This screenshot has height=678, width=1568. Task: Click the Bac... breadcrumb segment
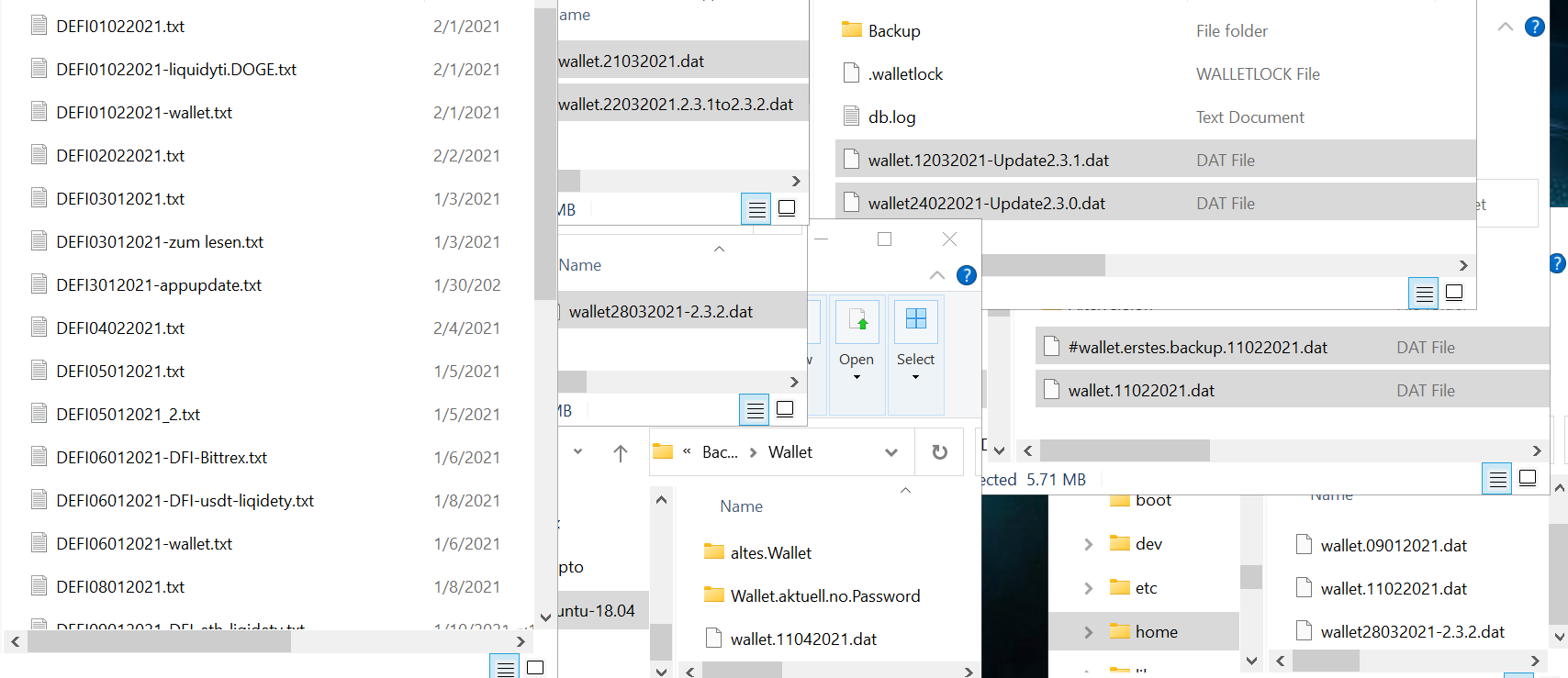720,451
